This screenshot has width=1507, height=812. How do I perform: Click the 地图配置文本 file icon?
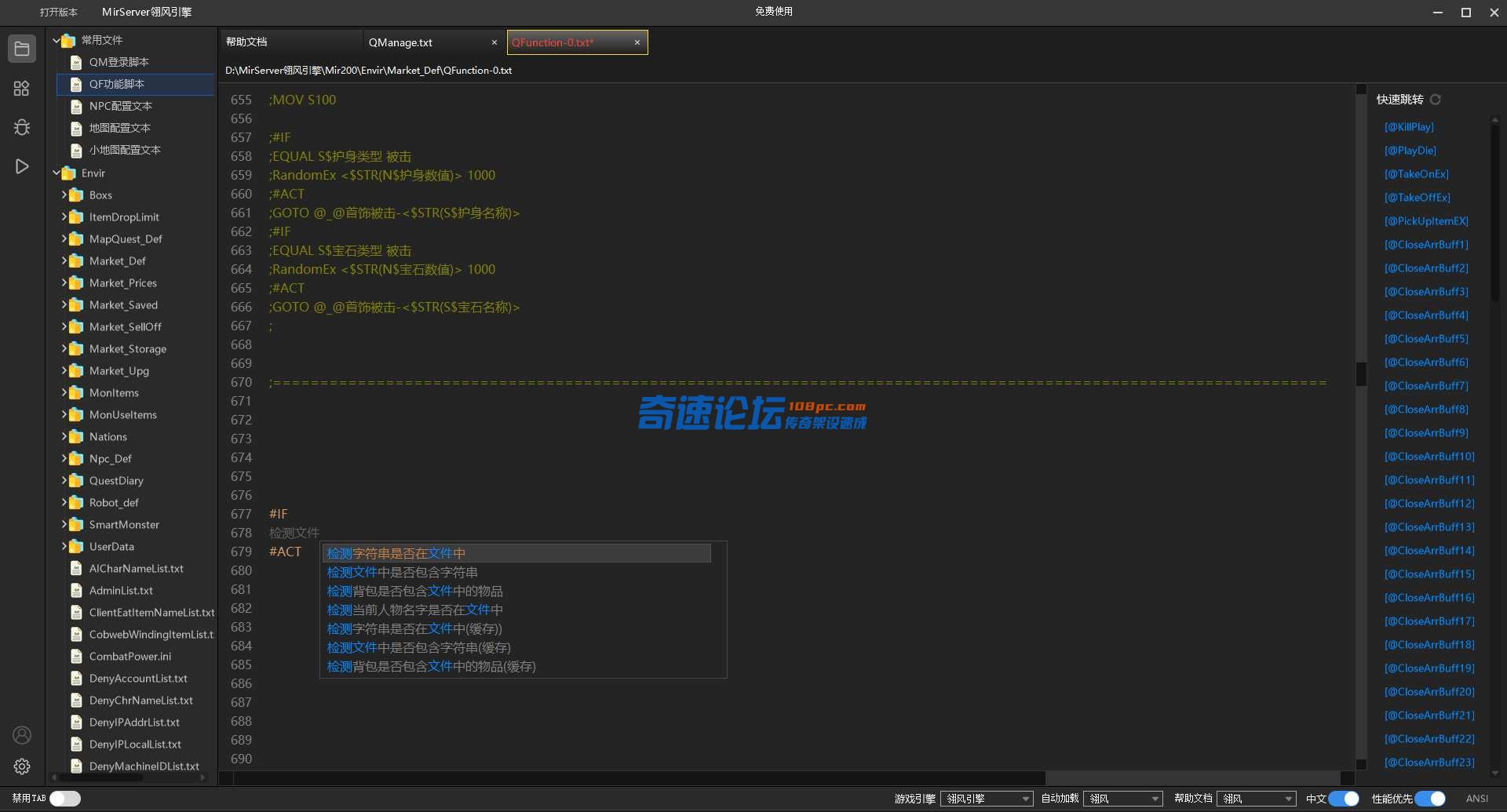point(76,128)
